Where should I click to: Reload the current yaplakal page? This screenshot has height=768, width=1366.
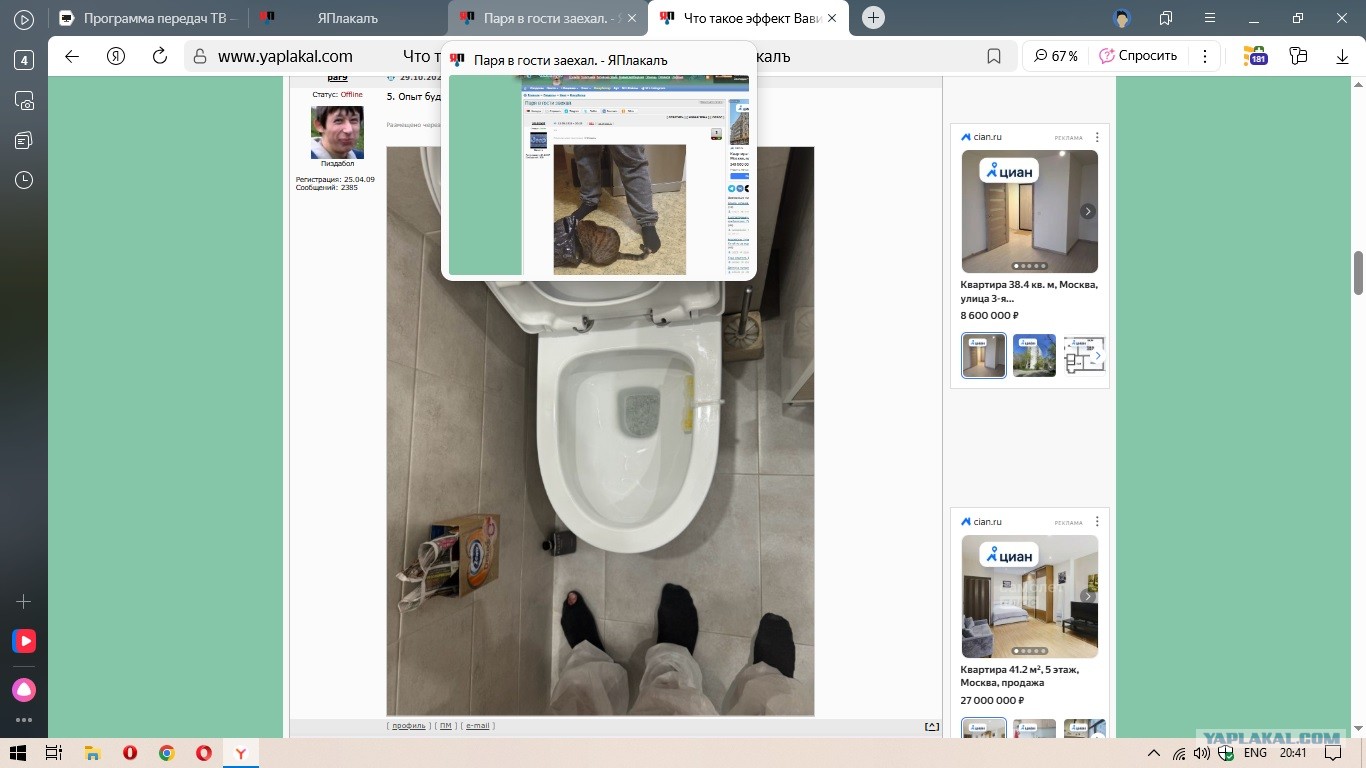click(x=160, y=56)
